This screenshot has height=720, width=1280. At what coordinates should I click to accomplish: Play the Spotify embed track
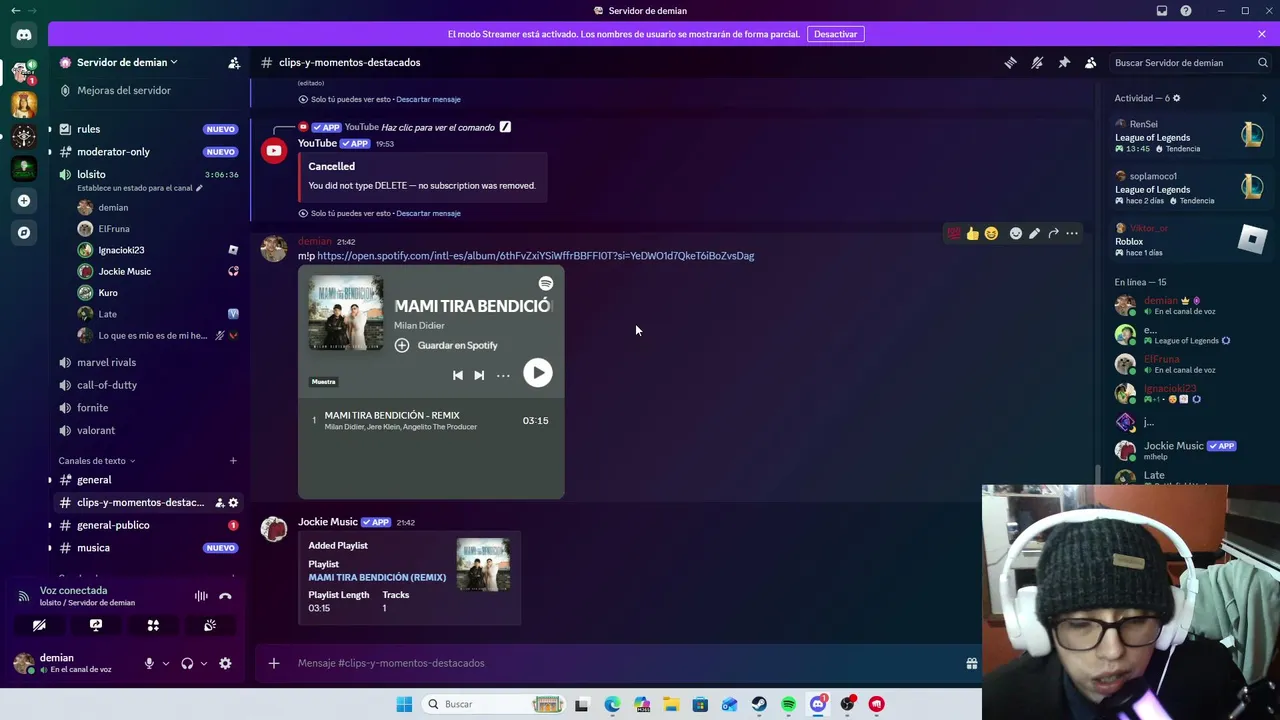click(538, 373)
